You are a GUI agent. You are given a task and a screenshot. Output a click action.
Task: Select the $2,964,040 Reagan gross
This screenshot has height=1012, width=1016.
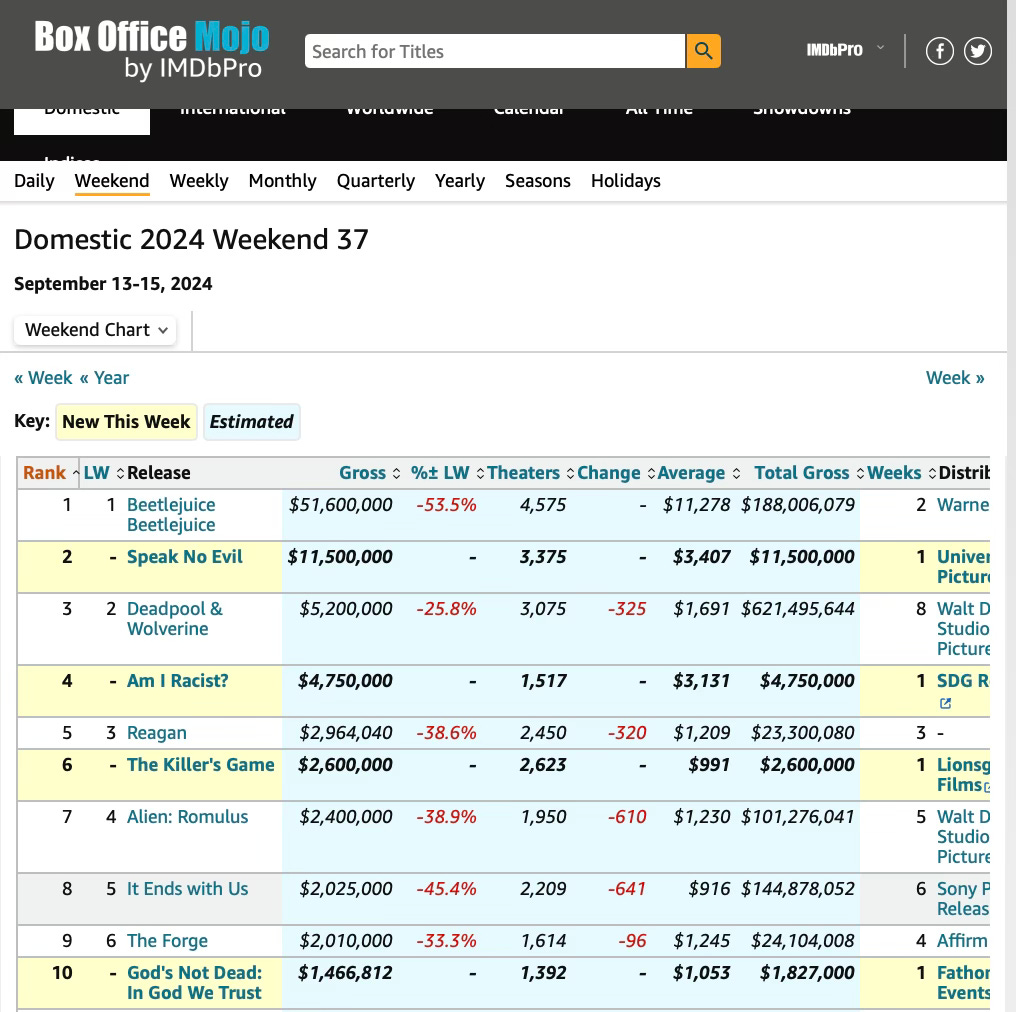[346, 733]
